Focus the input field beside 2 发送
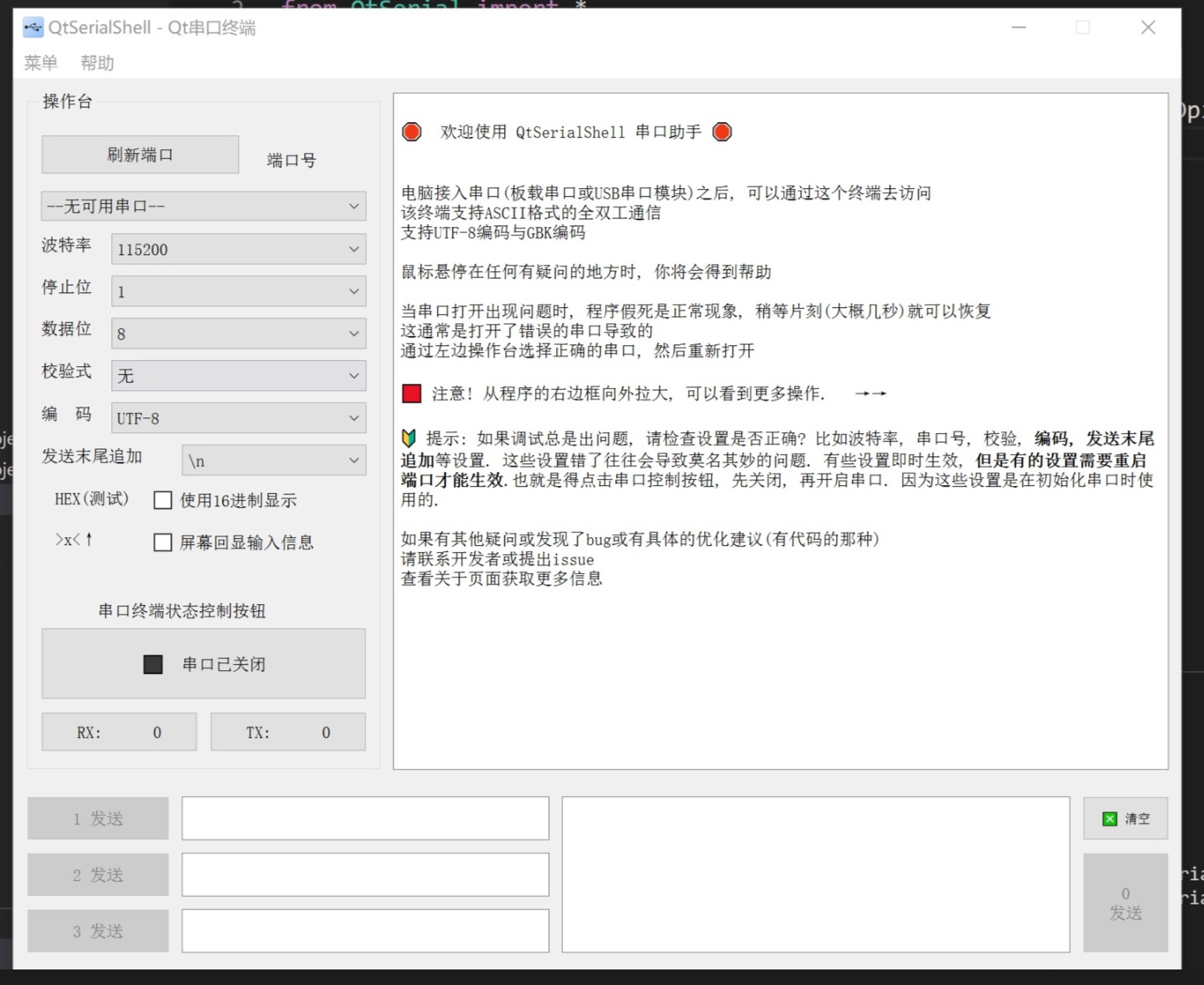Viewport: 1204px width, 985px height. point(366,875)
